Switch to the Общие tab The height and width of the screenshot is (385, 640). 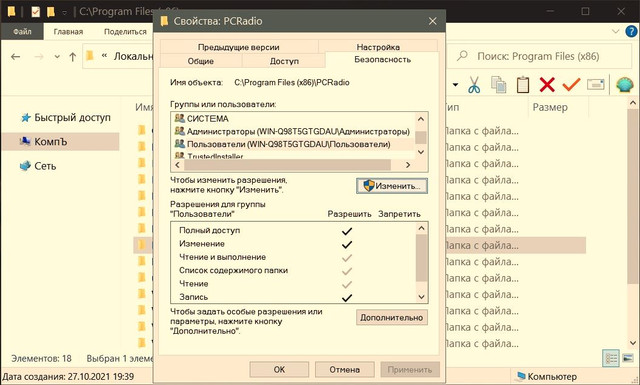point(201,61)
